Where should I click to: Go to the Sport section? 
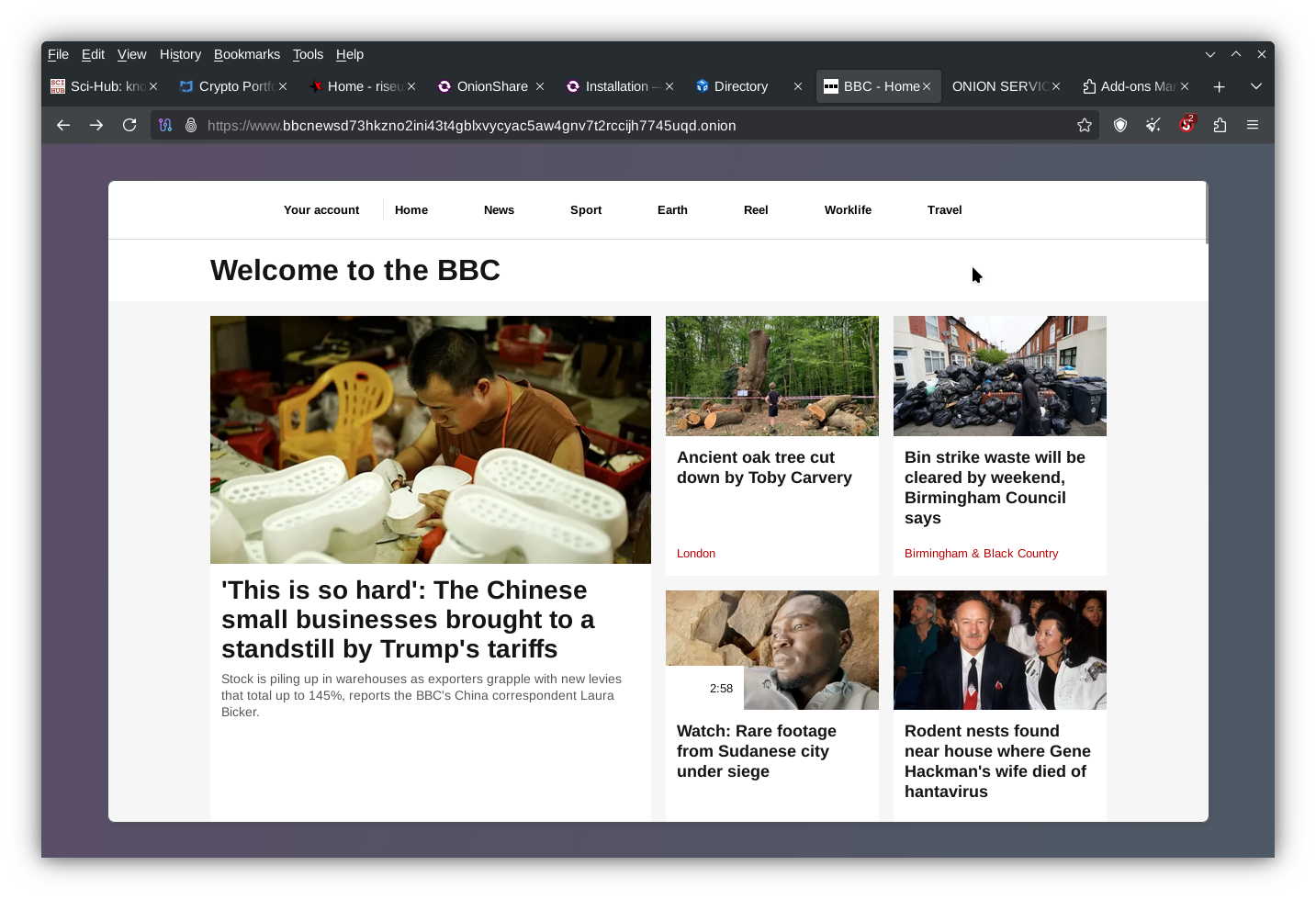tap(586, 210)
